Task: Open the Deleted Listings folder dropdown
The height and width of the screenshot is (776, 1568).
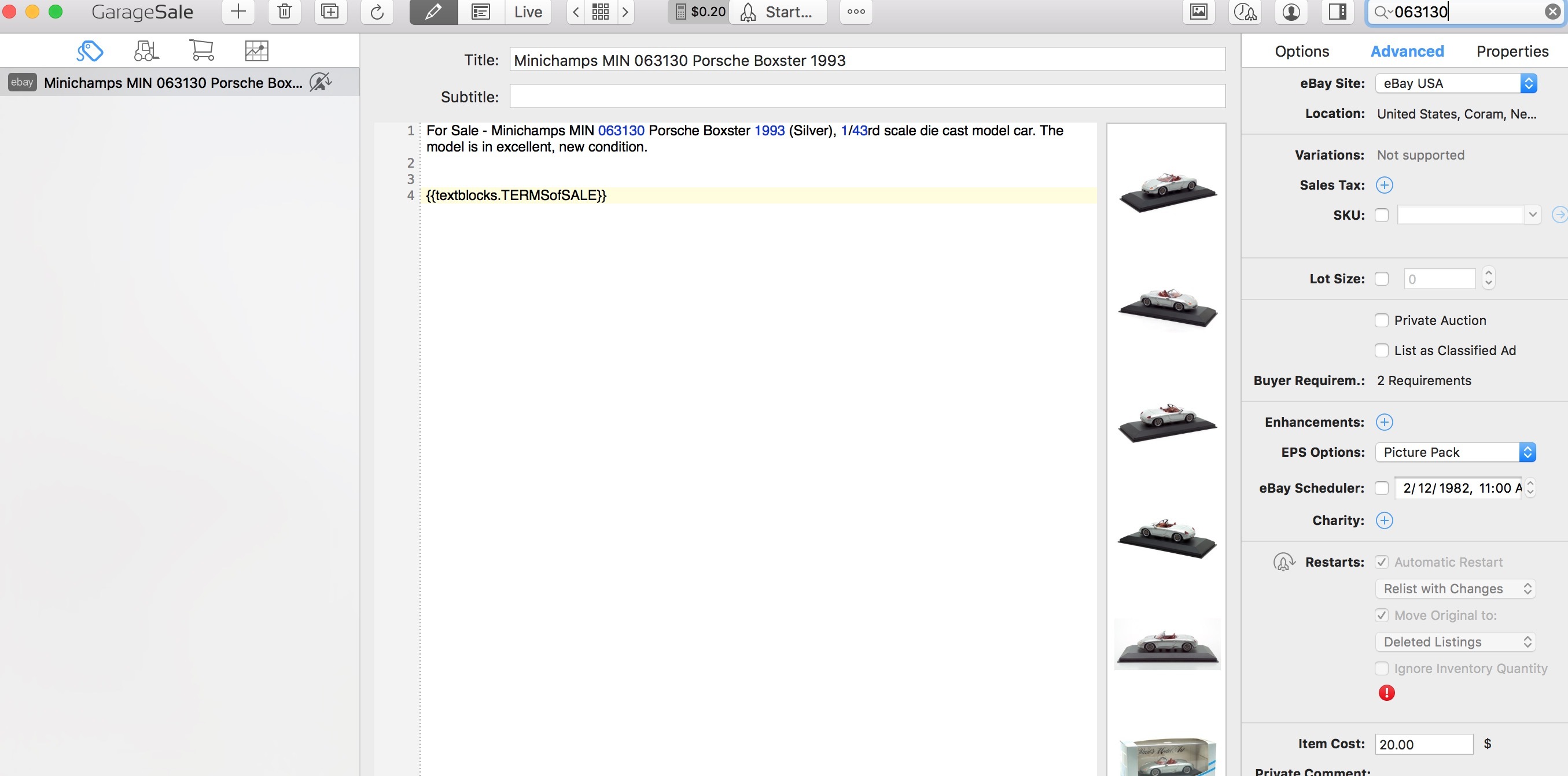Action: click(1455, 642)
